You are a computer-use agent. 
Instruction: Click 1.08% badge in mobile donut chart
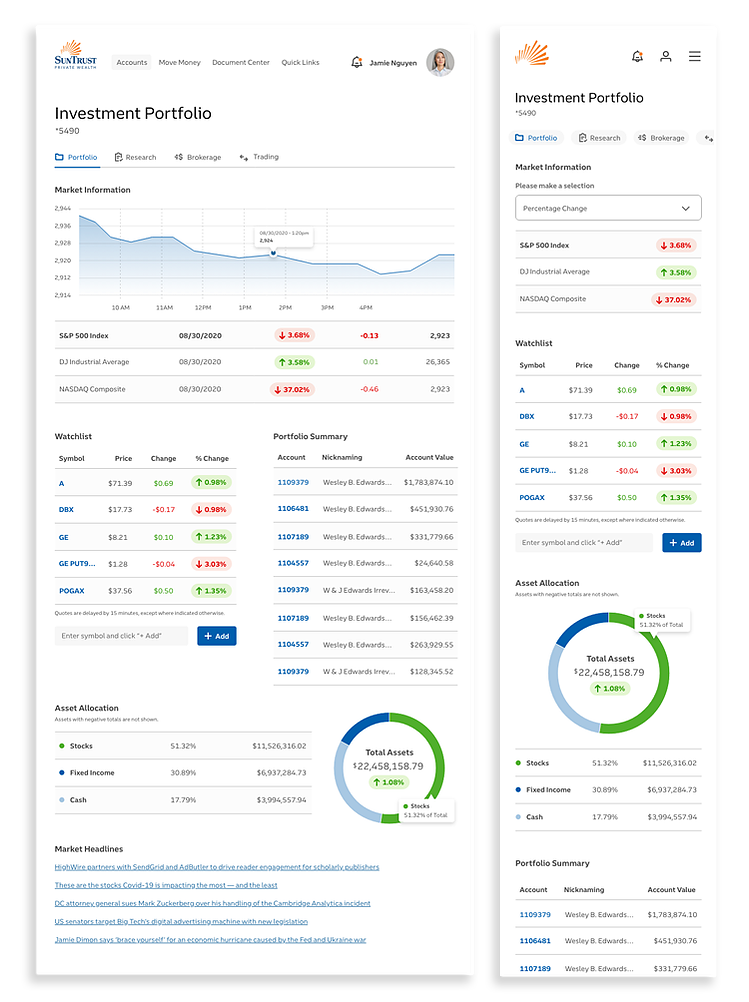(x=610, y=688)
